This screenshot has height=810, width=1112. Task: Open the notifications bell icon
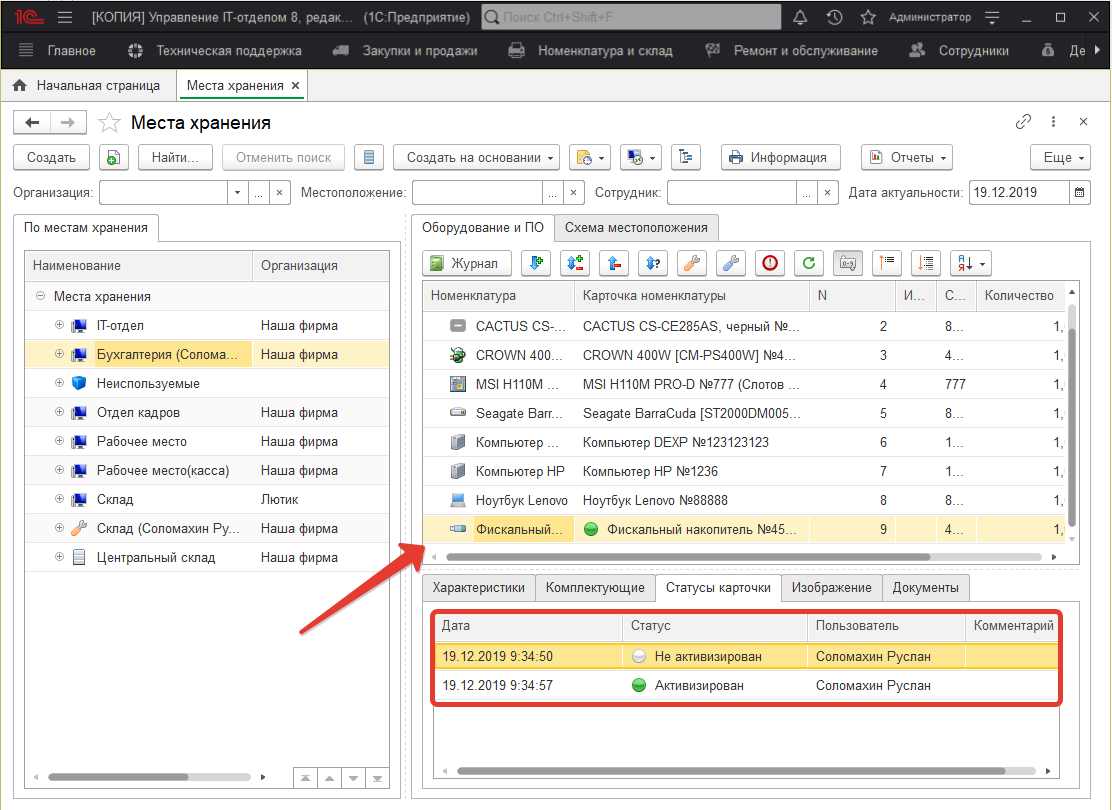799,18
